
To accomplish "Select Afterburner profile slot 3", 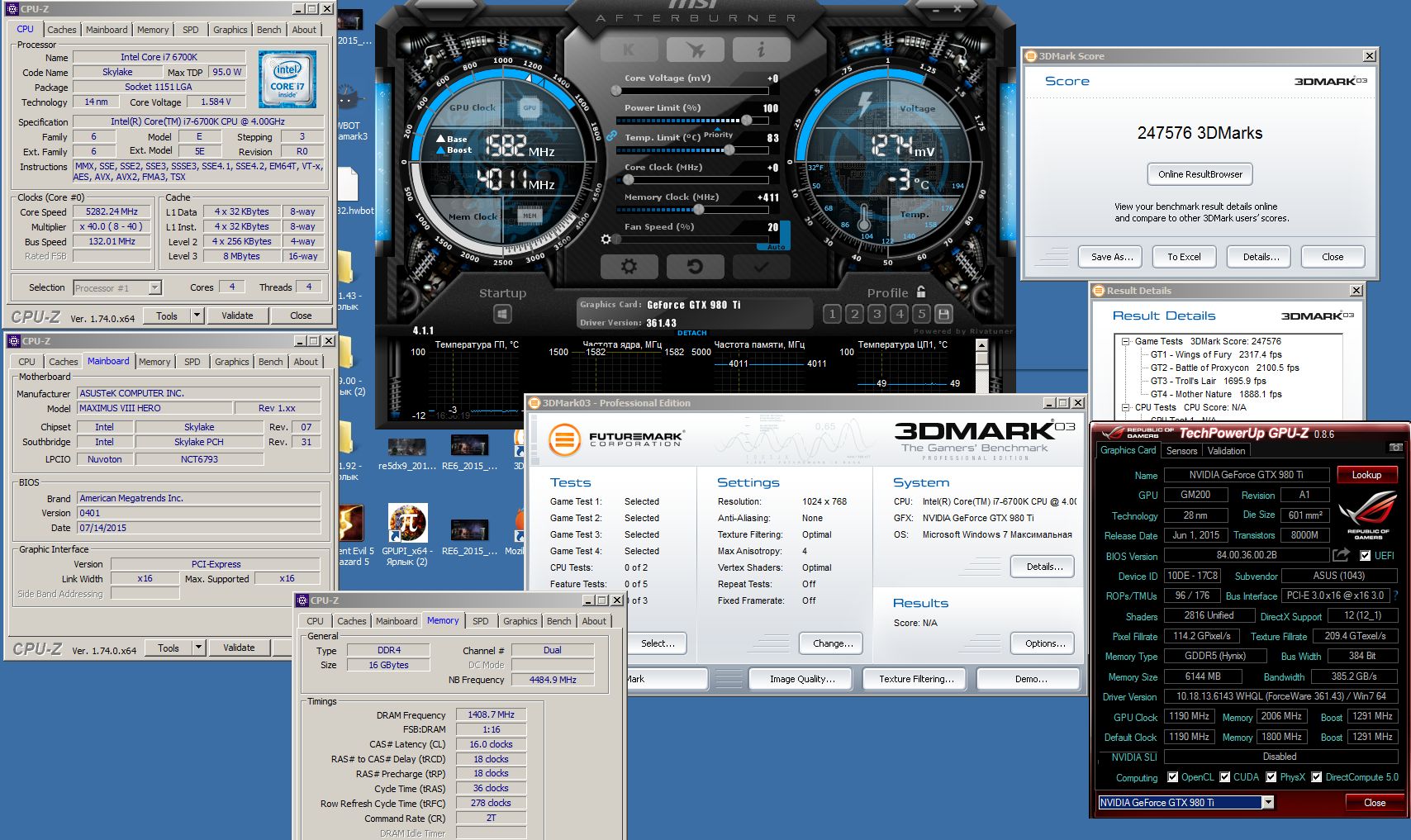I will [x=877, y=314].
